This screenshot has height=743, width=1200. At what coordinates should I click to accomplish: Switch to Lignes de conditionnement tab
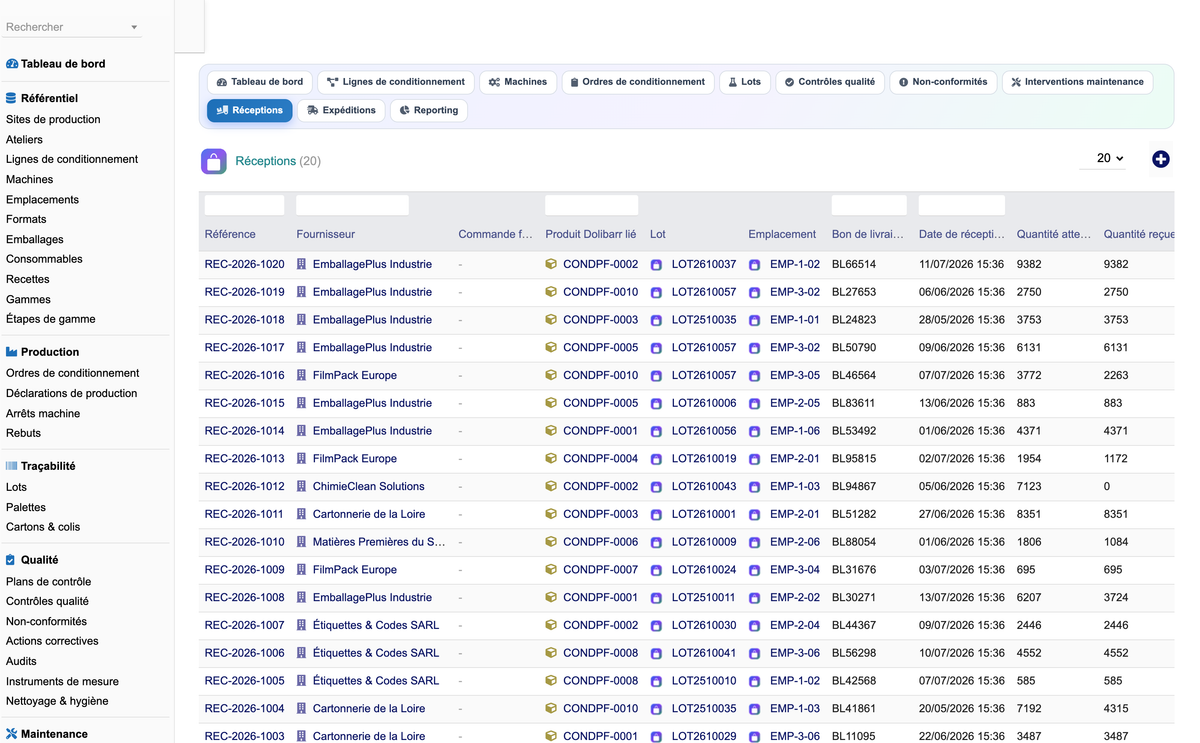tap(396, 82)
